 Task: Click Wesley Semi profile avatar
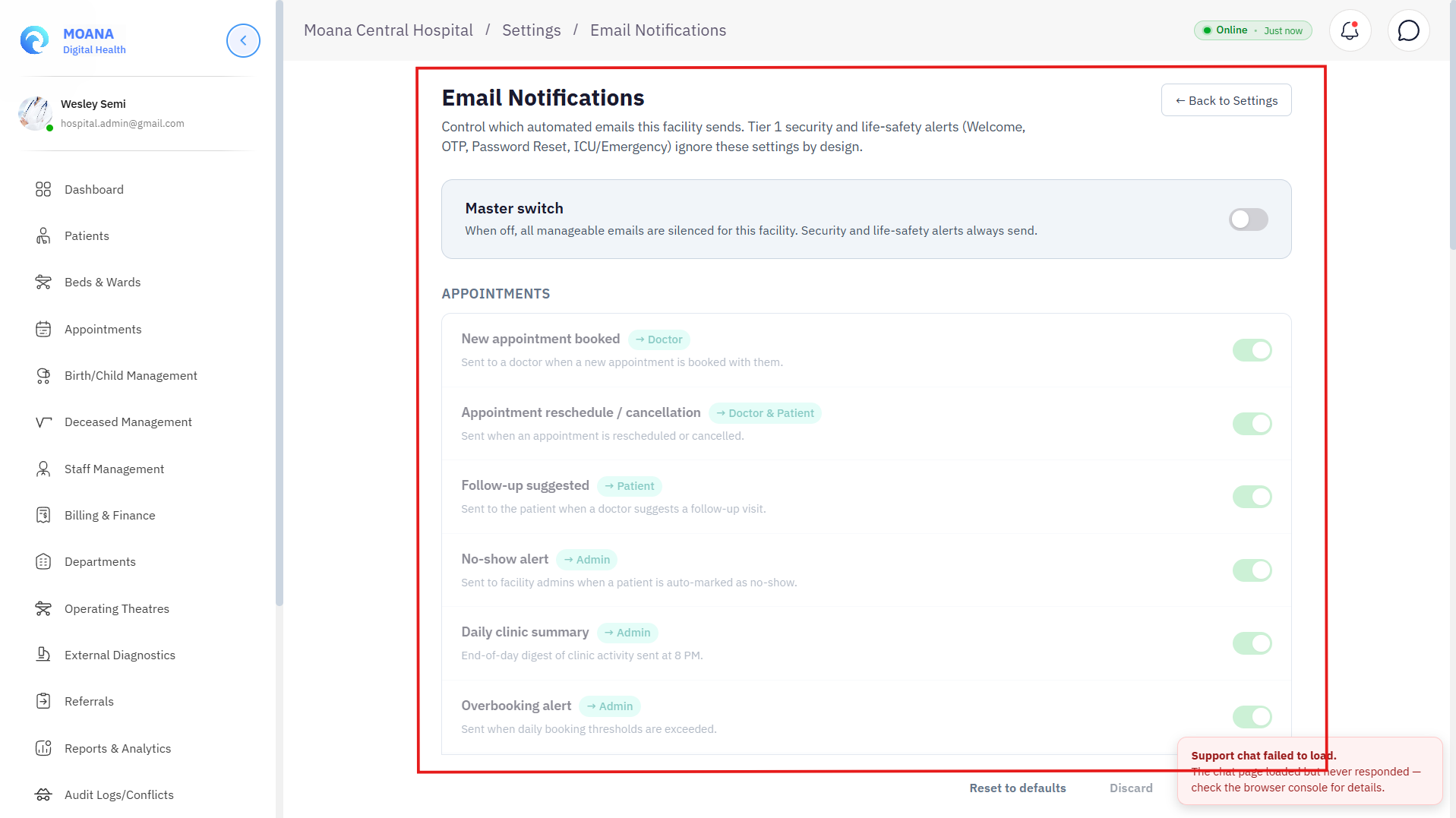pos(35,113)
